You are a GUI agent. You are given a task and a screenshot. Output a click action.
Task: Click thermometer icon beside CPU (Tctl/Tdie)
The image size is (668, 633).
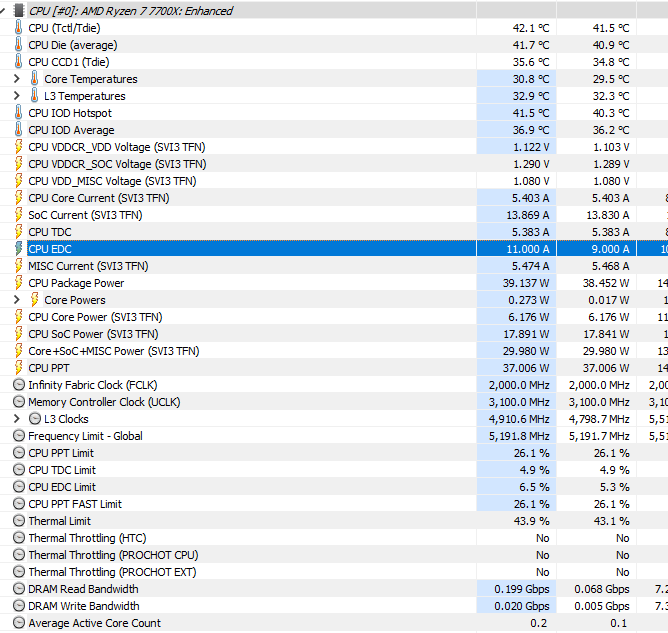click(x=18, y=28)
